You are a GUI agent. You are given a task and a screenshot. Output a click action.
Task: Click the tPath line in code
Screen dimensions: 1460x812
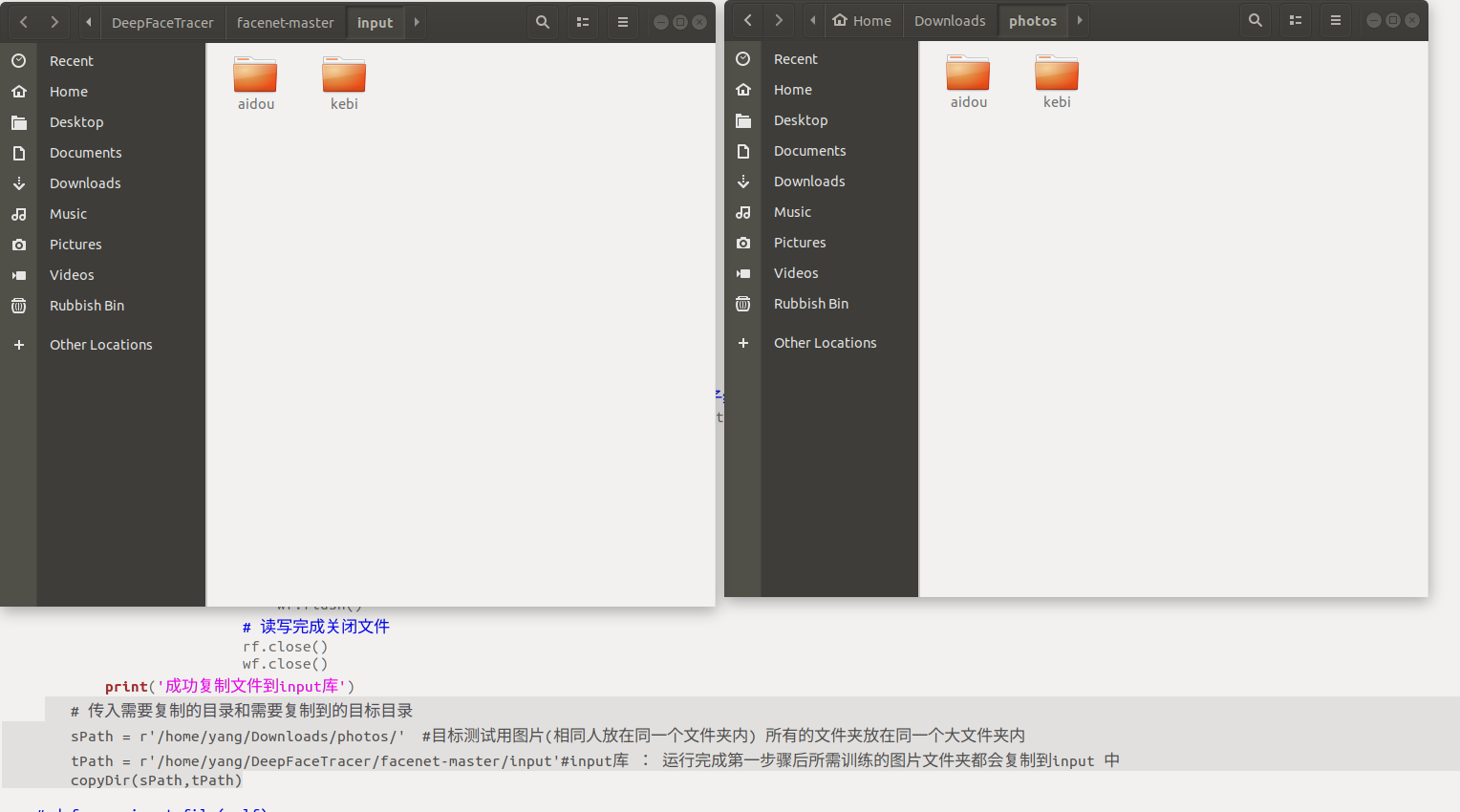594,760
